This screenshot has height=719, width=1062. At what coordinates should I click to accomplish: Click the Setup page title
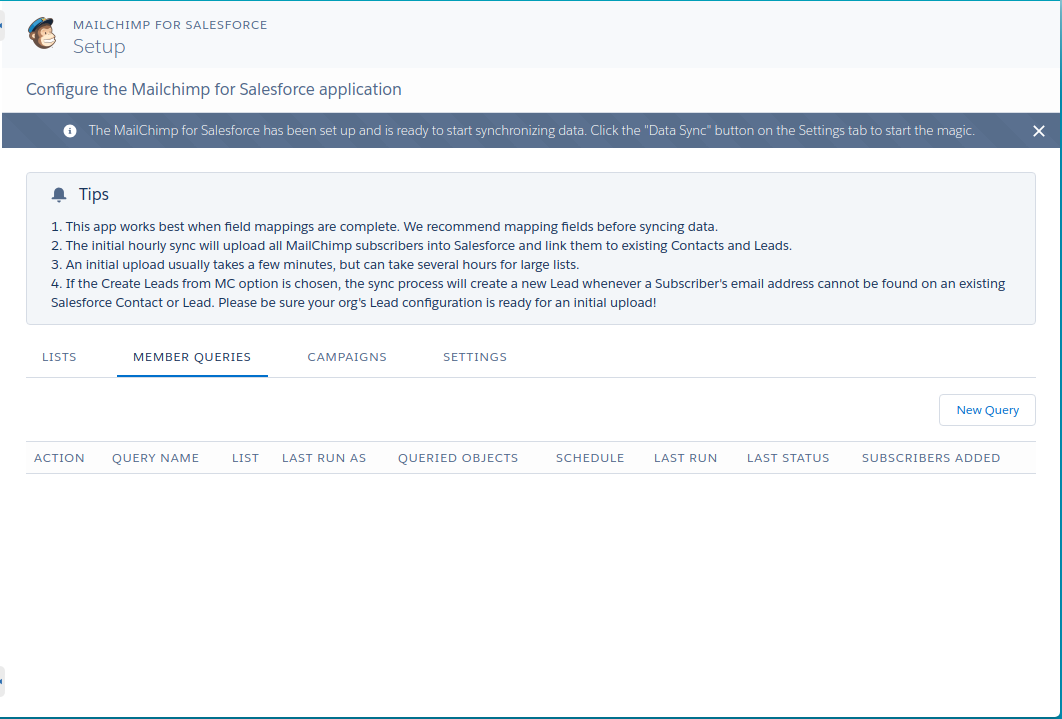(x=99, y=46)
